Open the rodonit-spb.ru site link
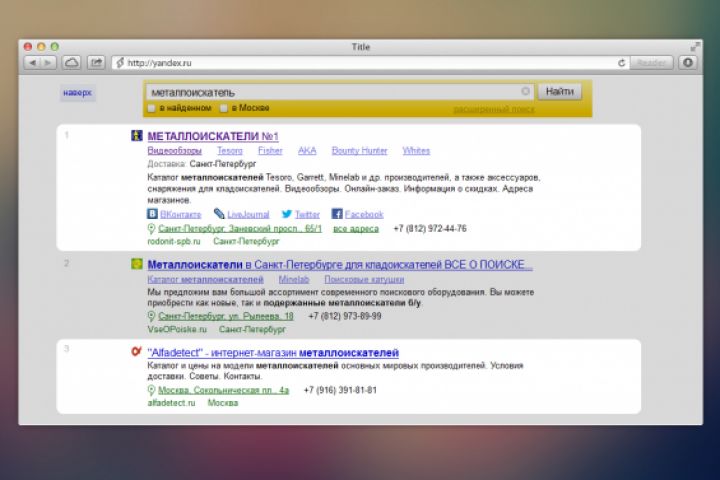This screenshot has height=480, width=720. [174, 242]
